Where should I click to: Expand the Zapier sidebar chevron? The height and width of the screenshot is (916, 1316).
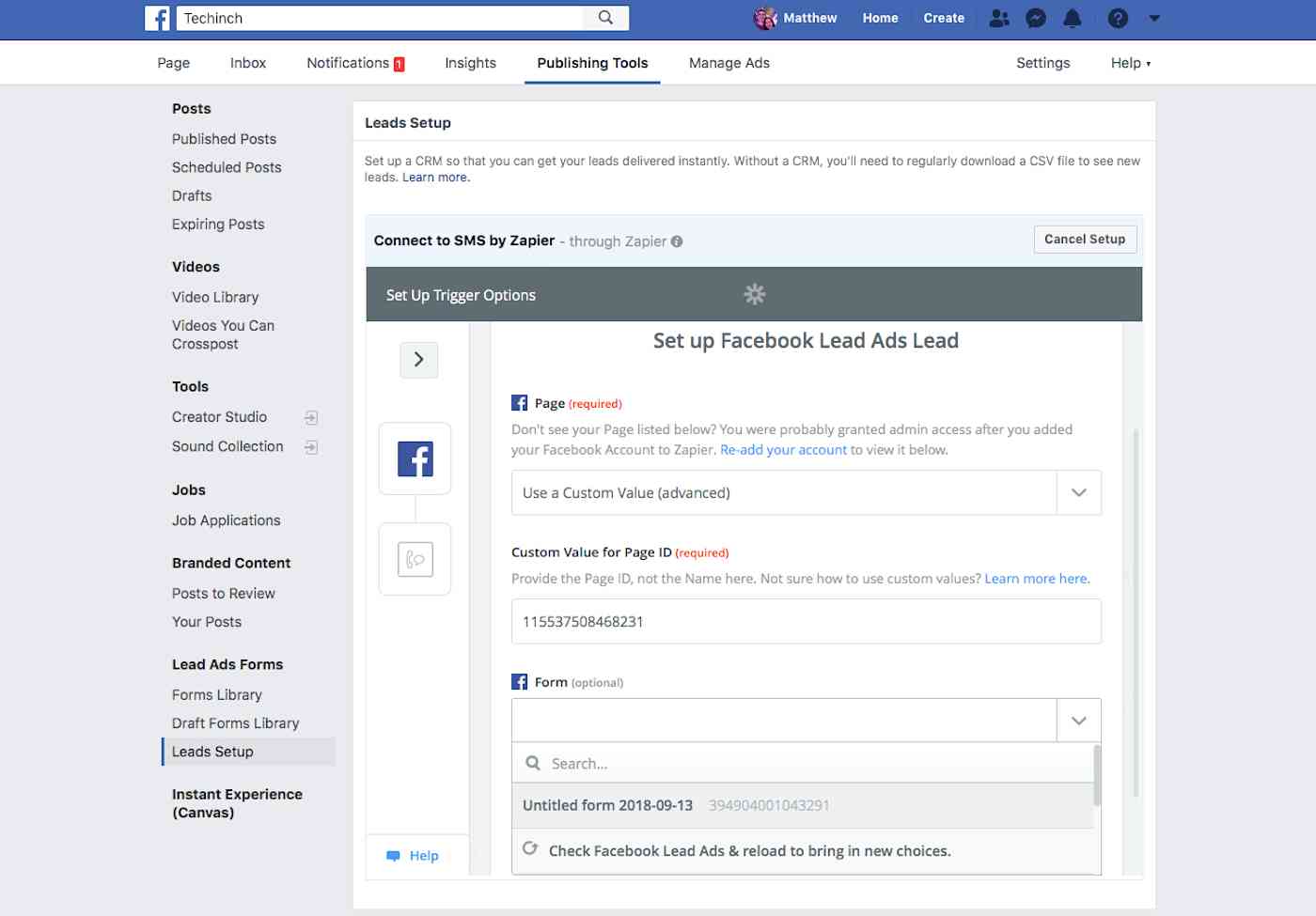point(419,360)
